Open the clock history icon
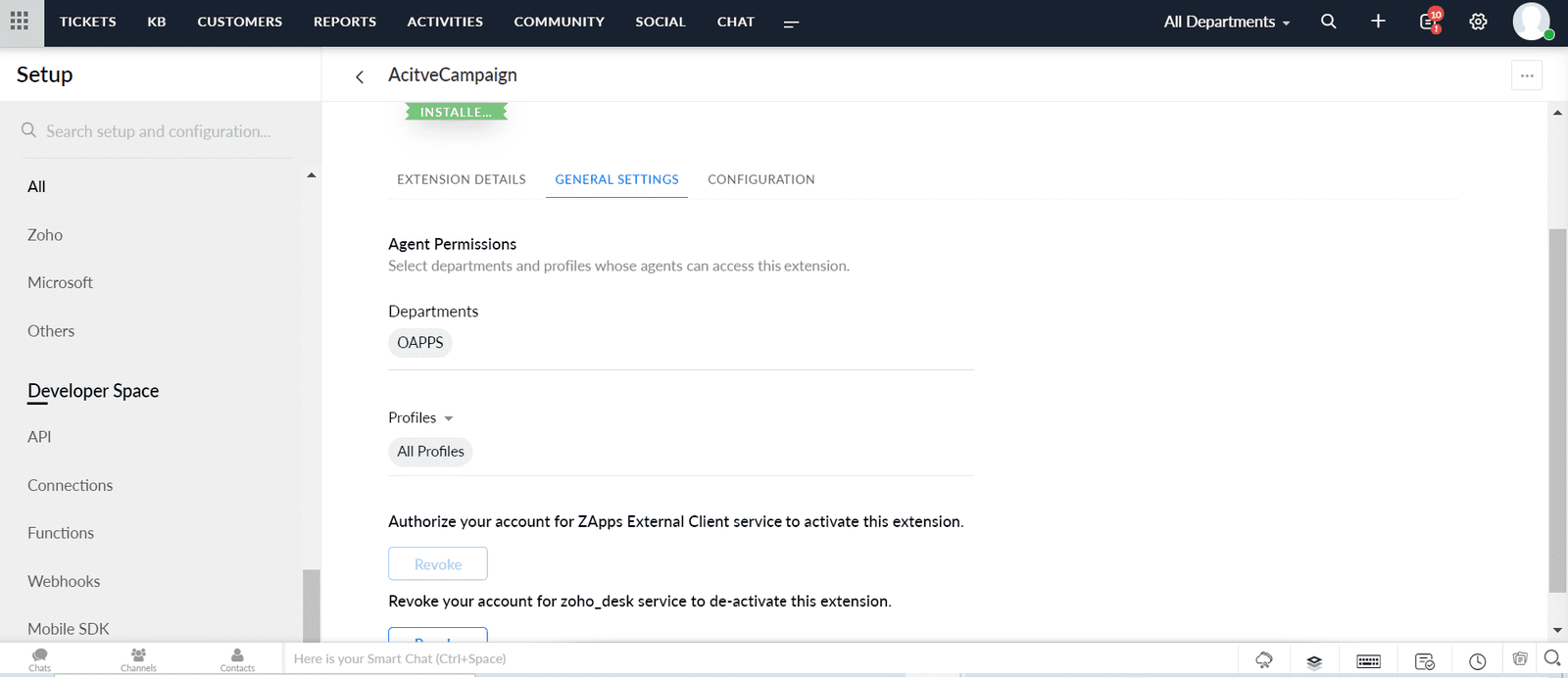 tap(1477, 661)
